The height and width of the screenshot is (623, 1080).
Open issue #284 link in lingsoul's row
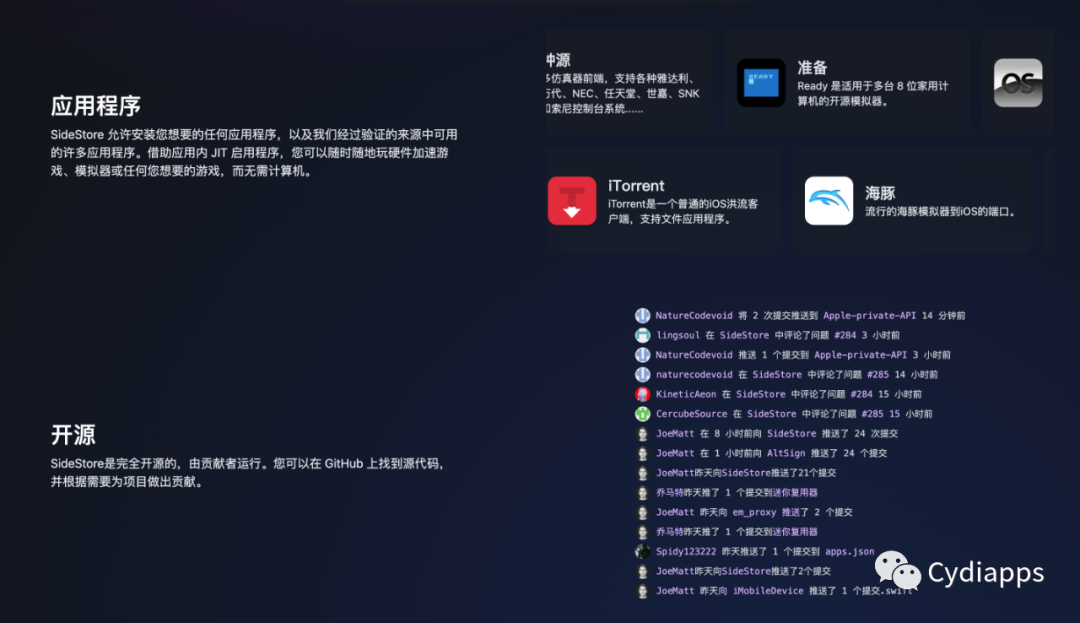point(845,335)
